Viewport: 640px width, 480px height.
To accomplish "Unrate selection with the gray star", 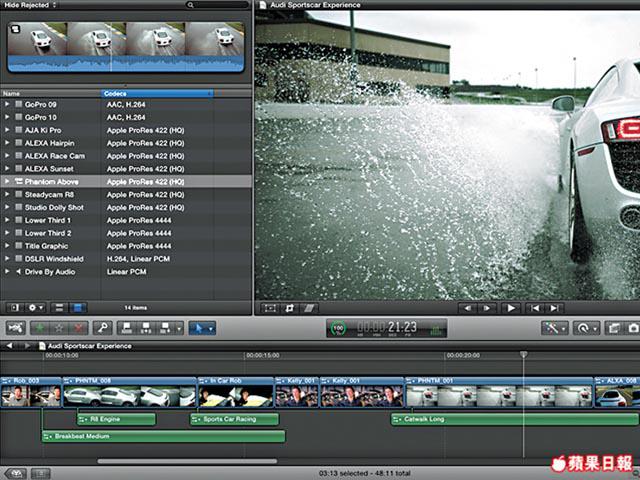I will (59, 328).
